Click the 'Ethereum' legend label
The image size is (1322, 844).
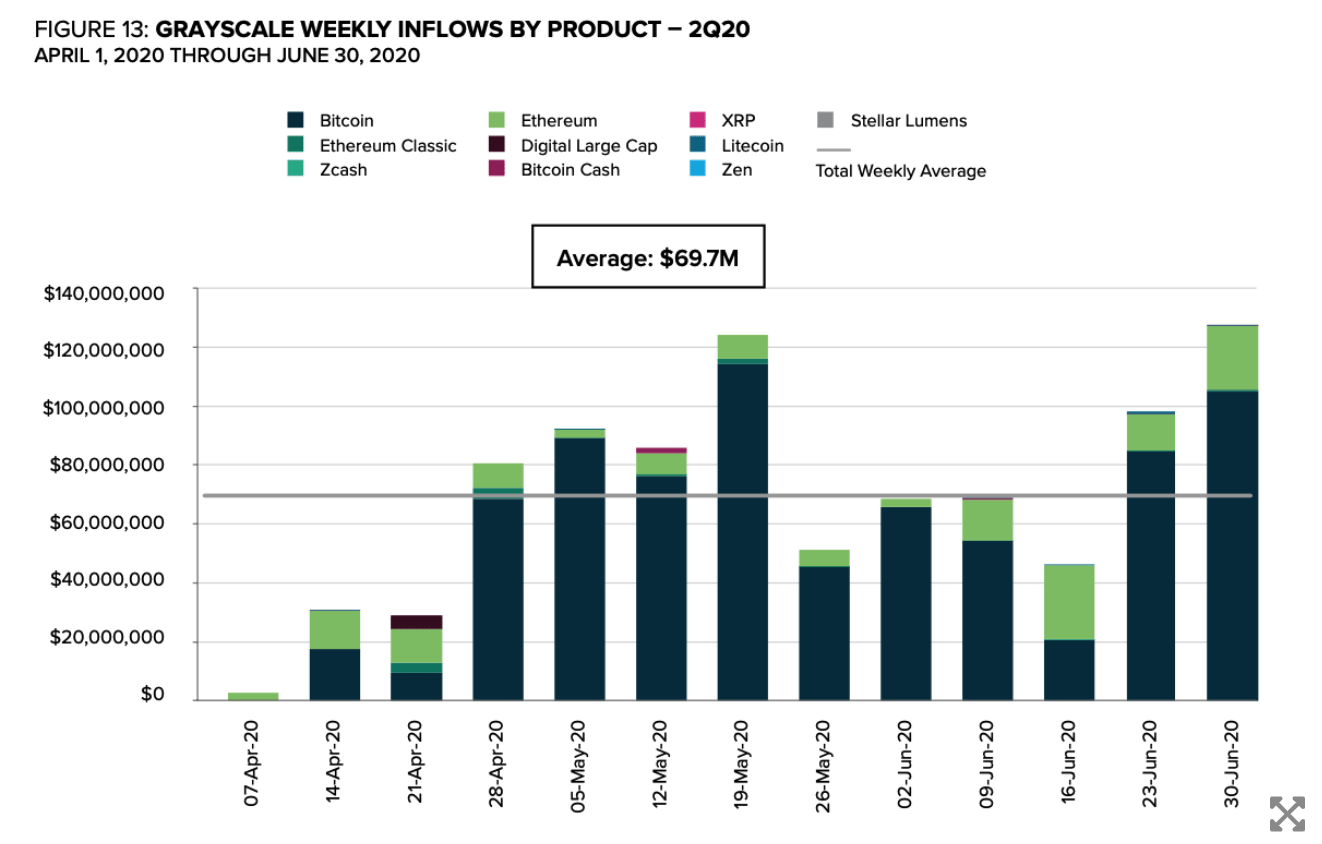tap(559, 121)
